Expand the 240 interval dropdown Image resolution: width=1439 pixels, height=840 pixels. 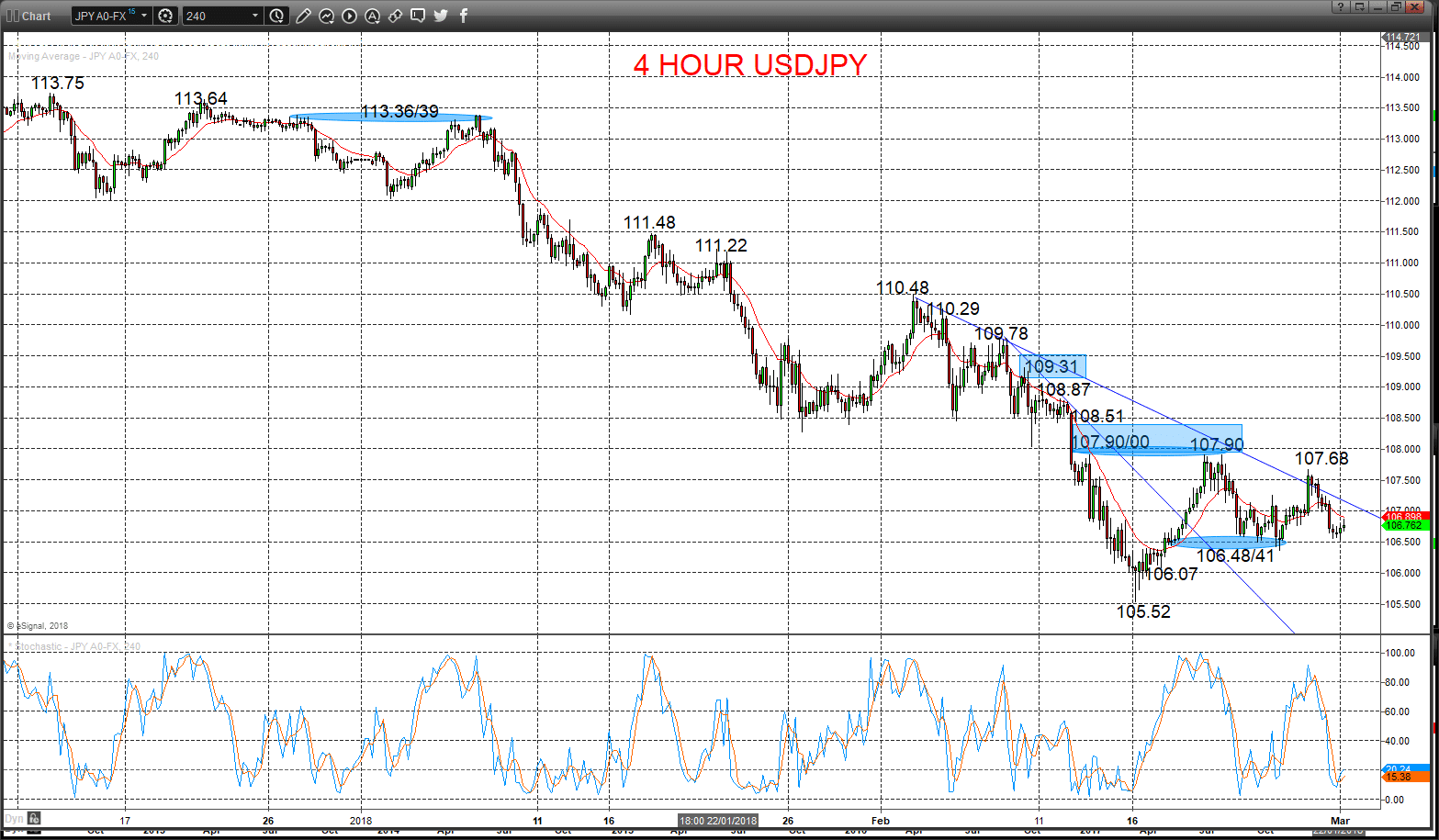pos(254,16)
